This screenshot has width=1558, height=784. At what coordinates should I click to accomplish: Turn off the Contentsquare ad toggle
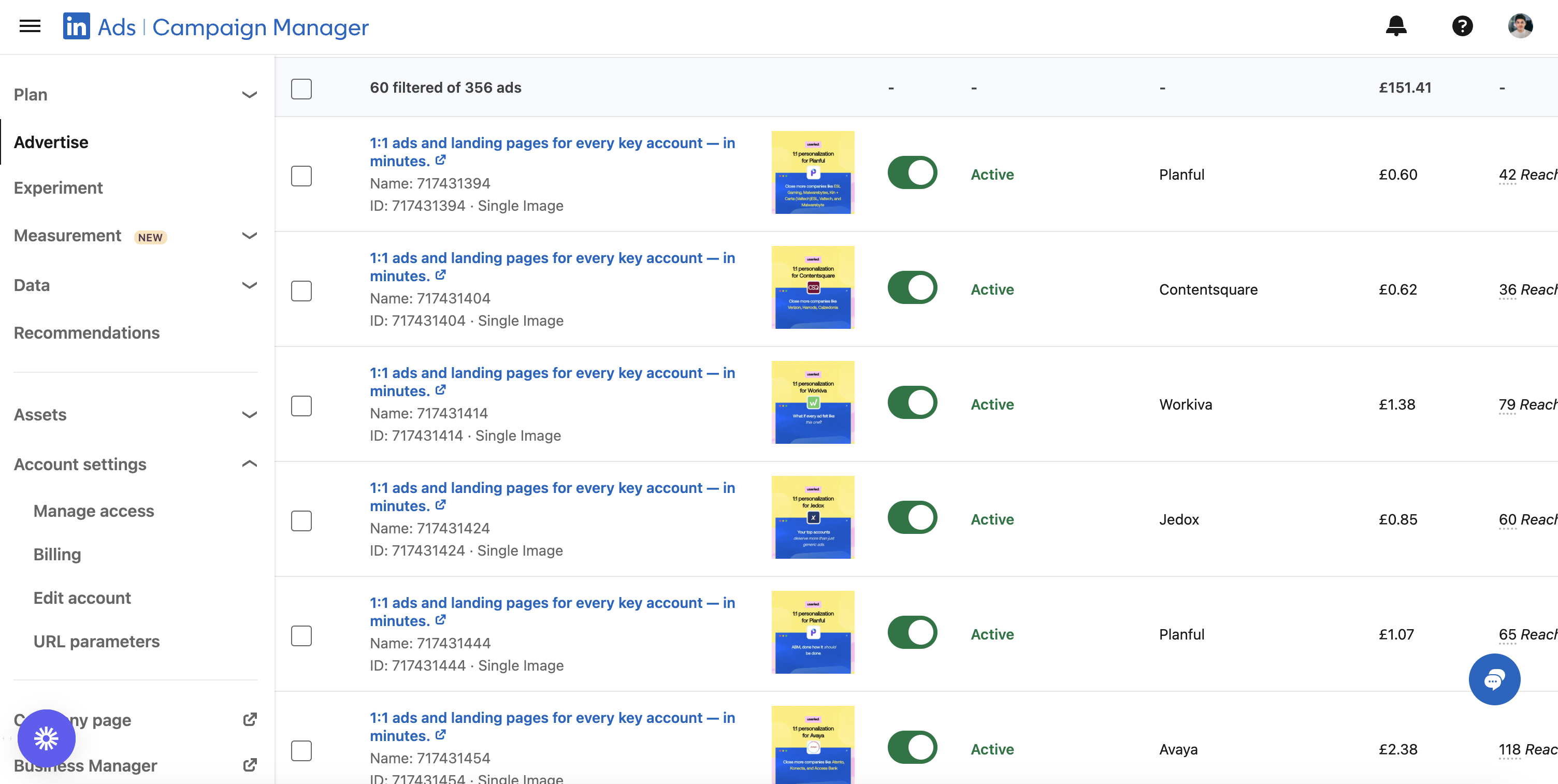(912, 288)
